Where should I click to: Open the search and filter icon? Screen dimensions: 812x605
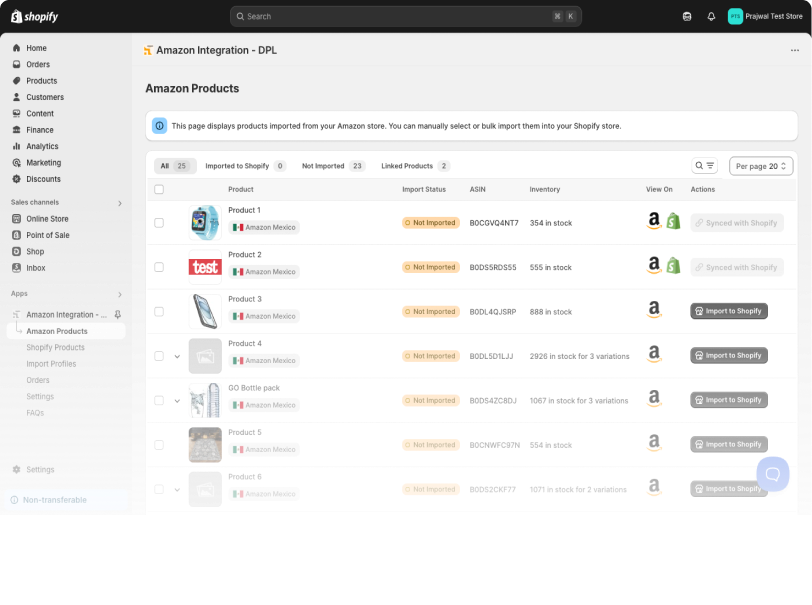tap(705, 166)
